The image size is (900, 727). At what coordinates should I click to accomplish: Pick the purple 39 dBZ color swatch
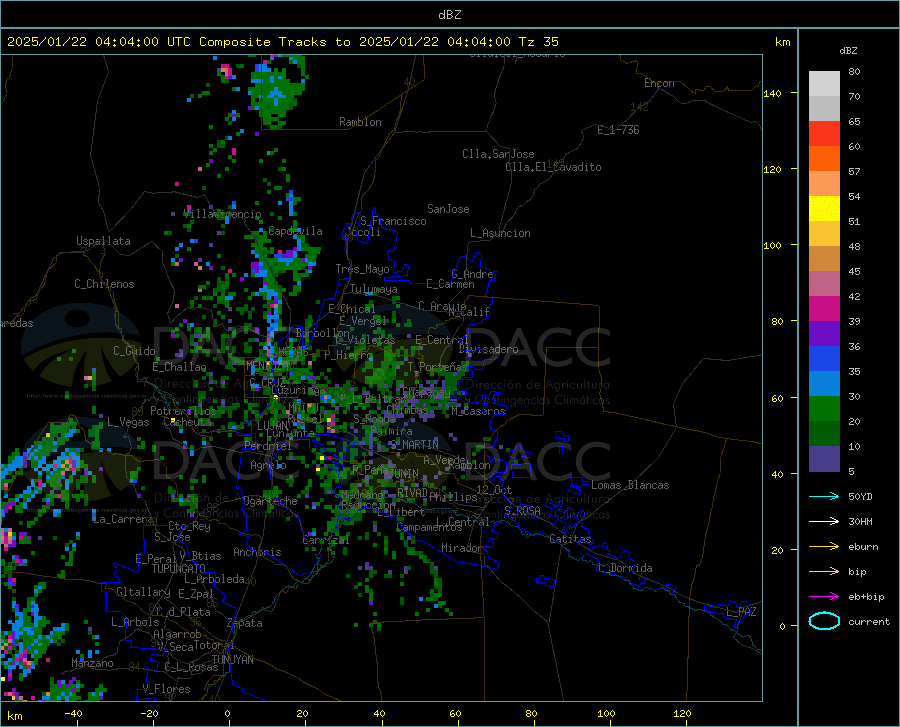pos(824,334)
